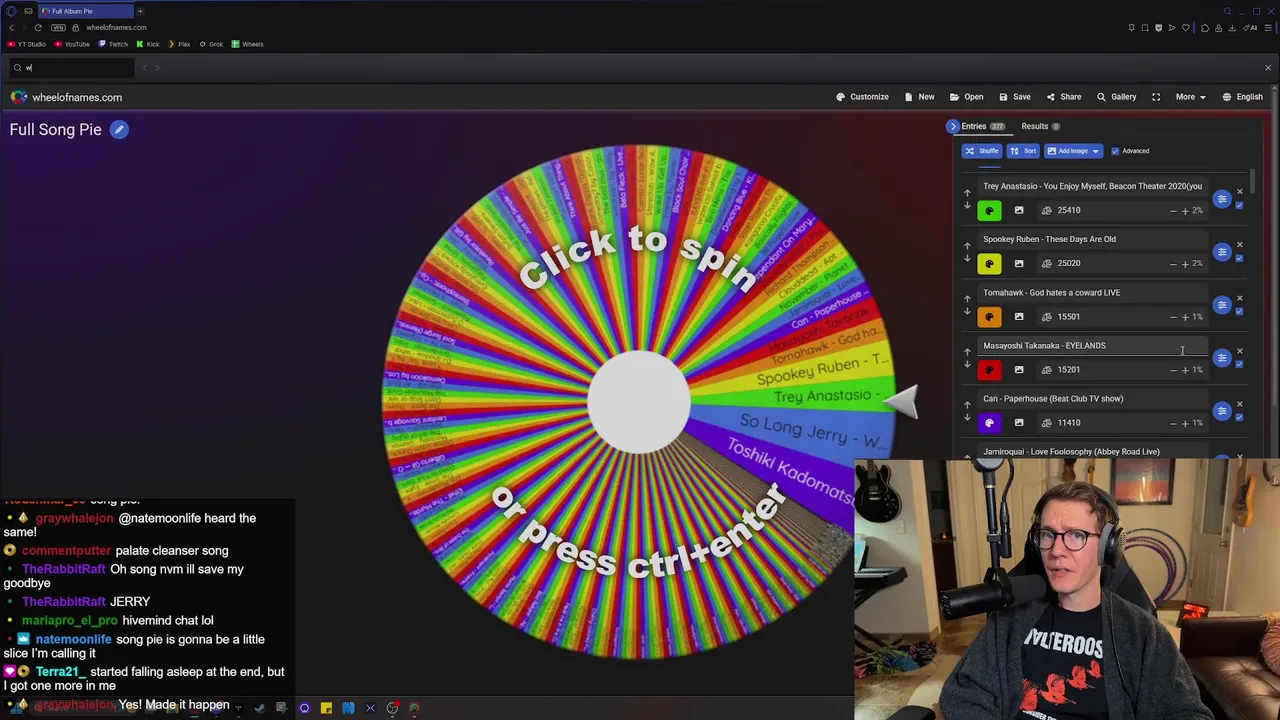Disable the Spookey Ruben entry checkbox
The height and width of the screenshot is (720, 1280).
[x=1239, y=259]
